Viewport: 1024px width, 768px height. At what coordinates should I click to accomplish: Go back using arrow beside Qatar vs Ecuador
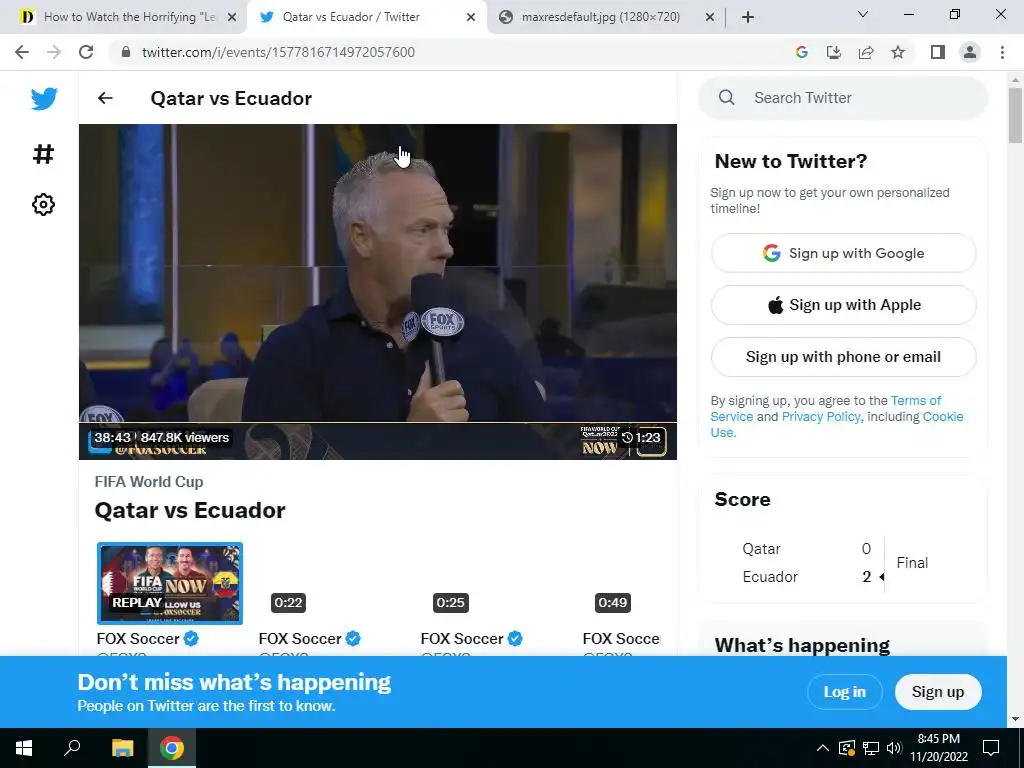[105, 98]
